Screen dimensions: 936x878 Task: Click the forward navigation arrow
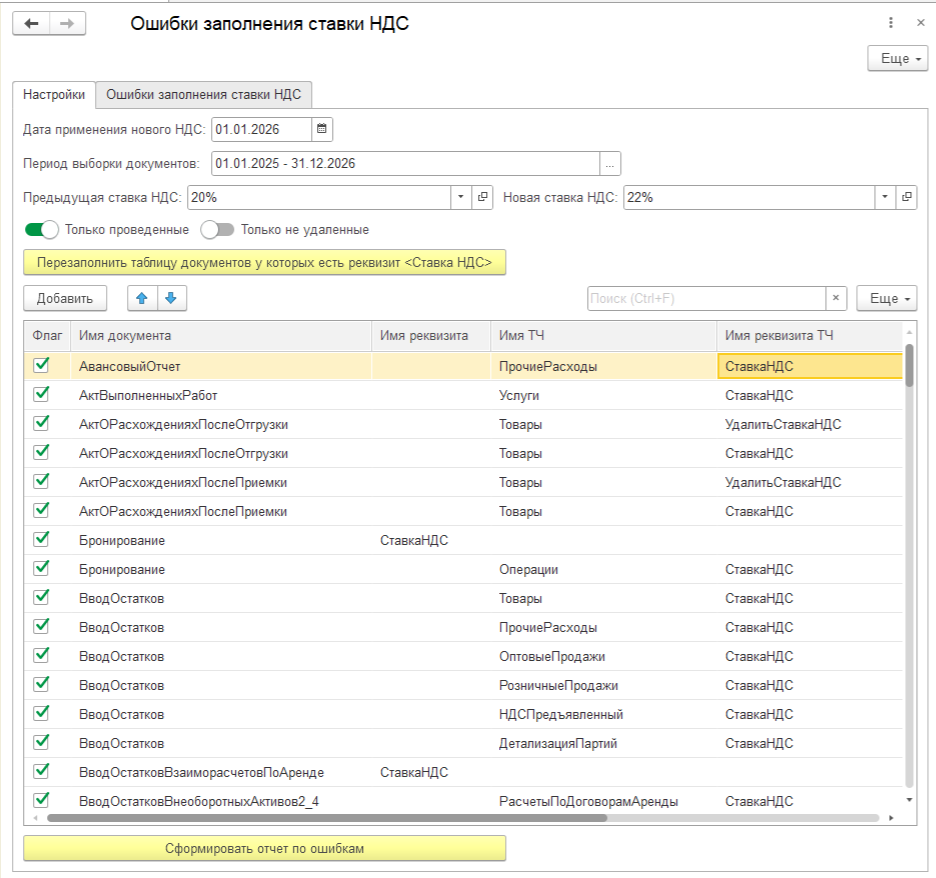pyautogui.click(x=67, y=24)
